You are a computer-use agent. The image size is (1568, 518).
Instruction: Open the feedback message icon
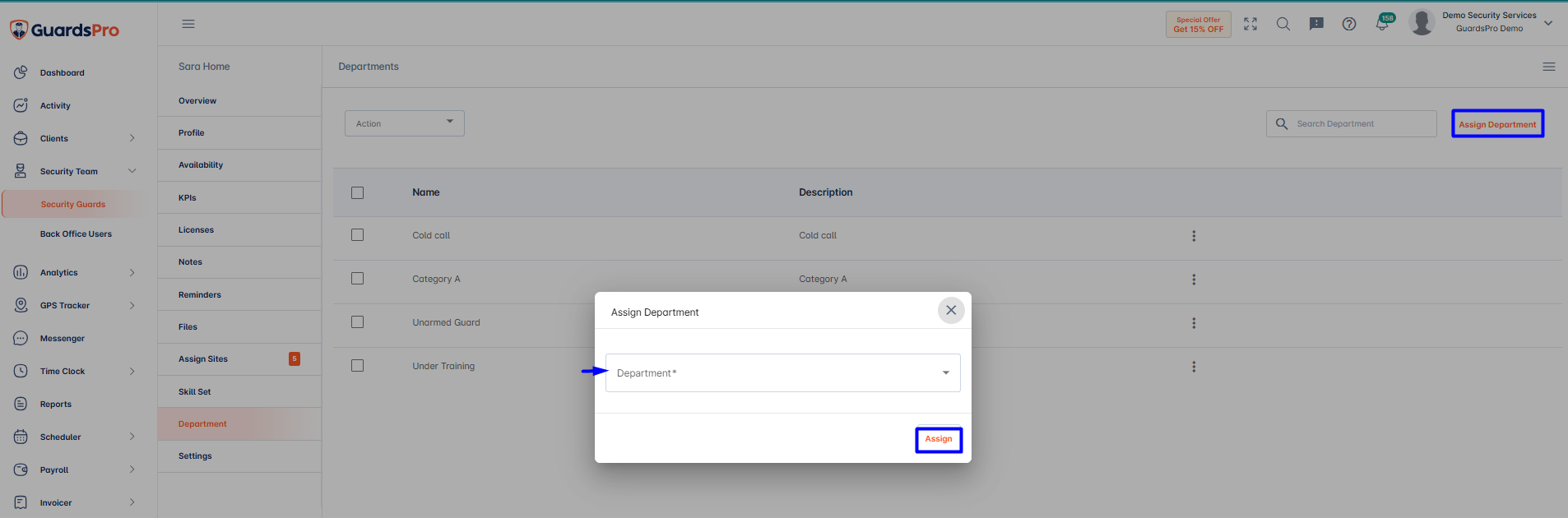click(x=1316, y=24)
